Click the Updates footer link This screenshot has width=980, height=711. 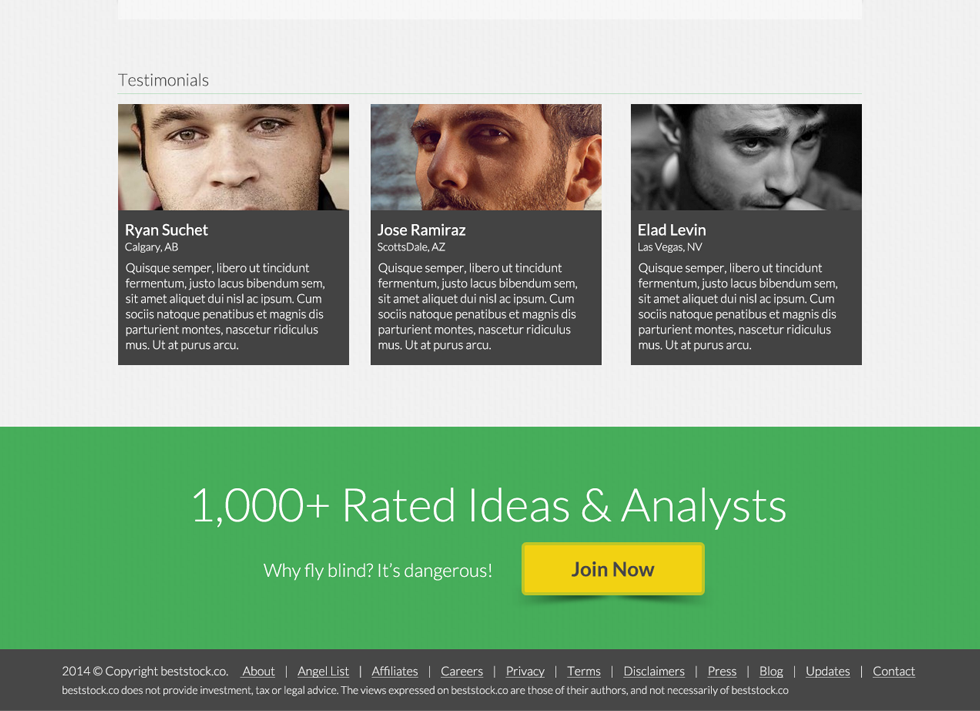pos(828,671)
